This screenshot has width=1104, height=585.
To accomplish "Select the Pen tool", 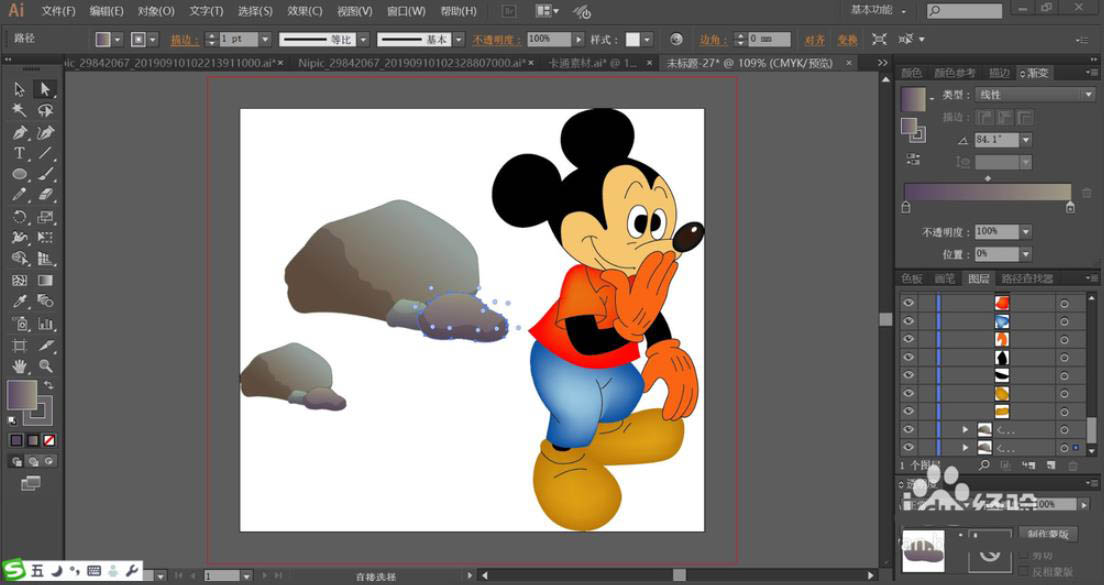I will coord(19,132).
